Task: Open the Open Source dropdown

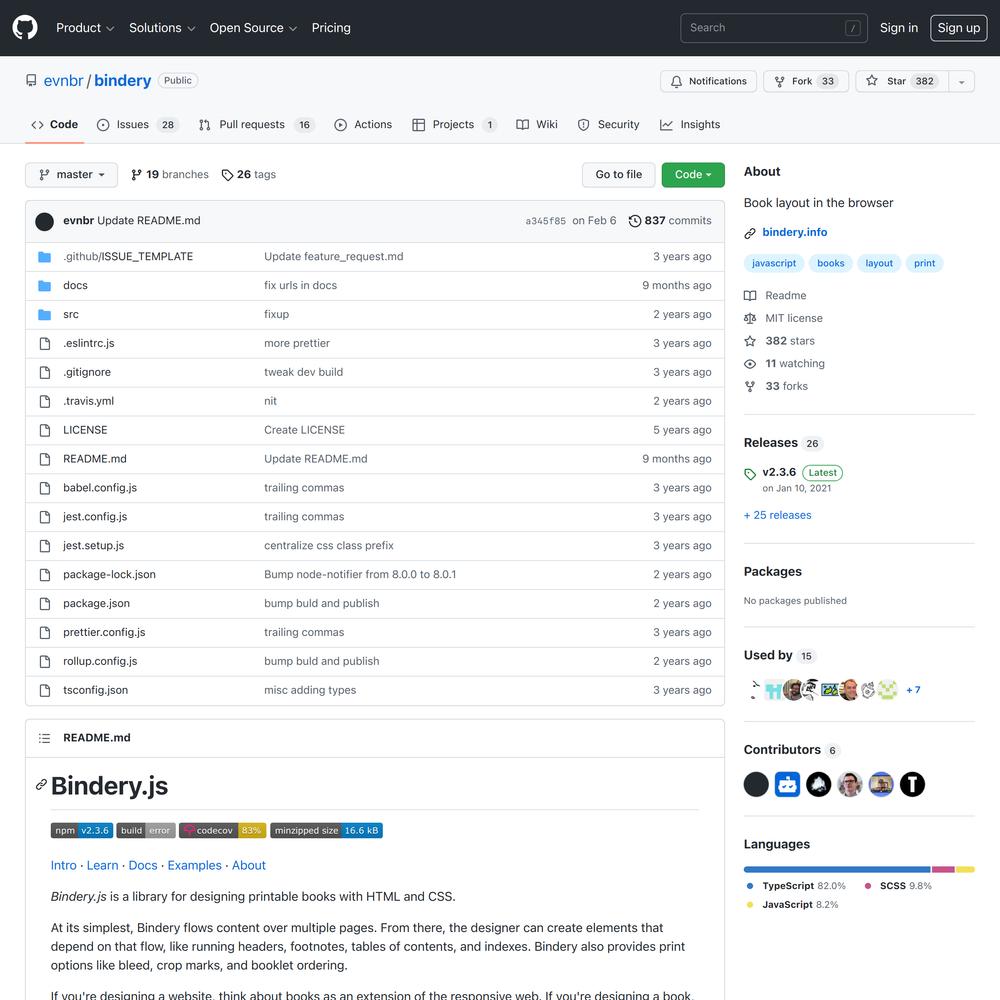Action: [253, 28]
